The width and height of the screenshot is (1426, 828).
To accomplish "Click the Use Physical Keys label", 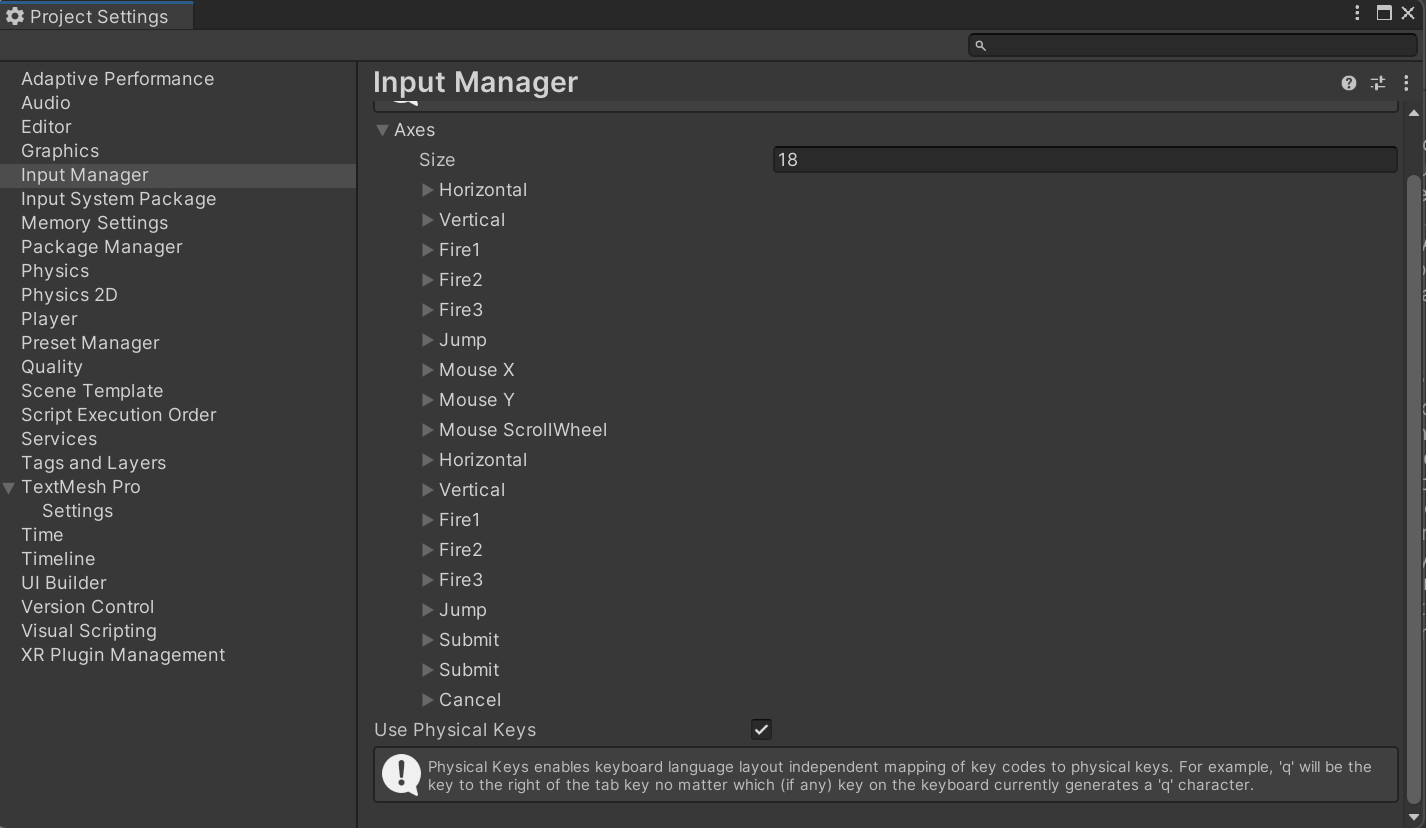I will [x=455, y=730].
